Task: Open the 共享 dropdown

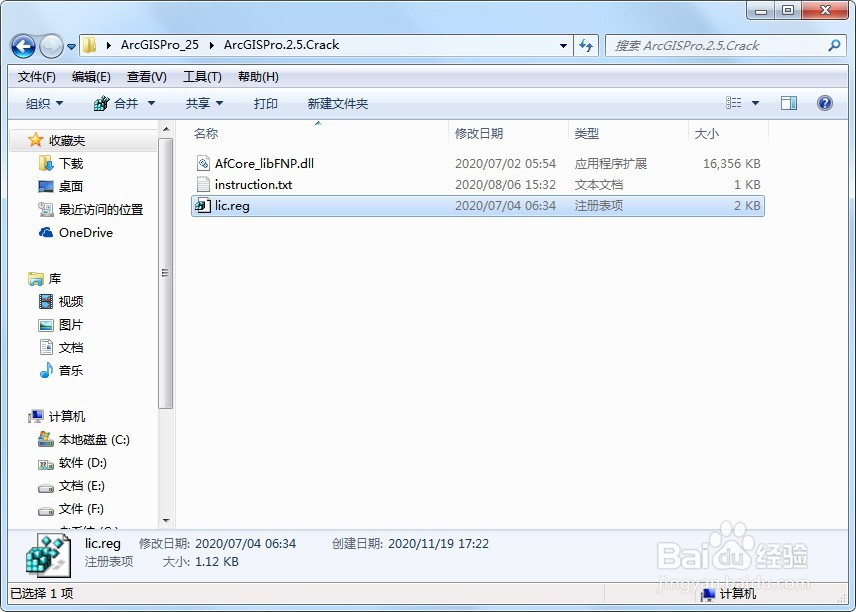Action: (x=204, y=103)
